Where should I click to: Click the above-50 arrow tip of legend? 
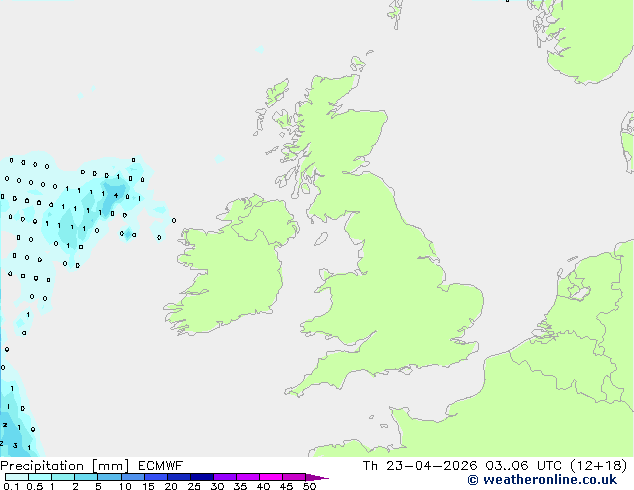click(317, 477)
